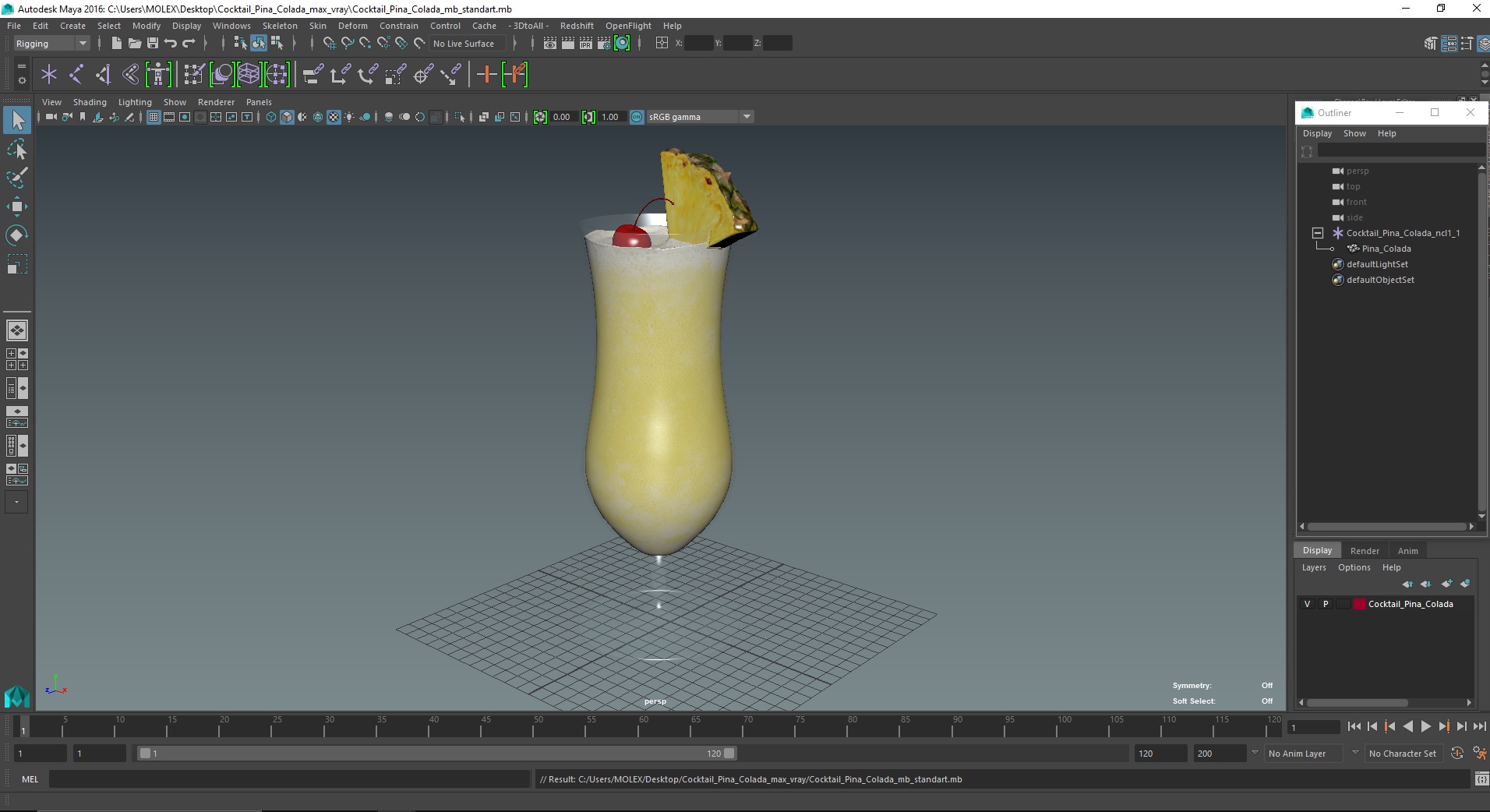Activate the Create Joints tool

pos(76,75)
